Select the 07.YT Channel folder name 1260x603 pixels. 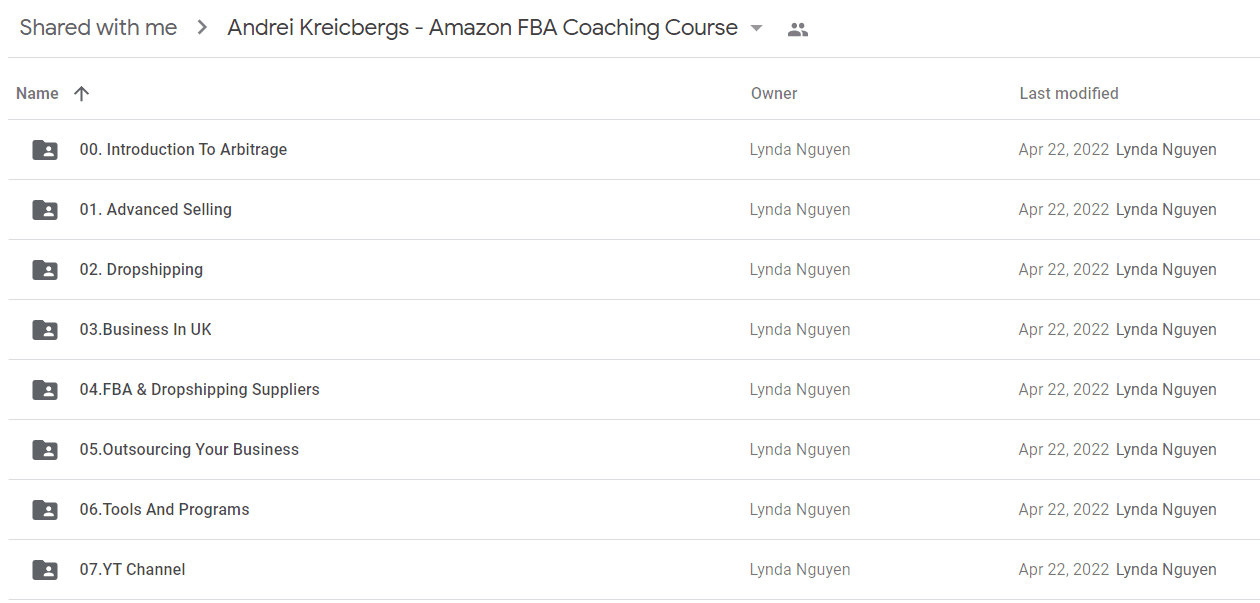coord(132,570)
